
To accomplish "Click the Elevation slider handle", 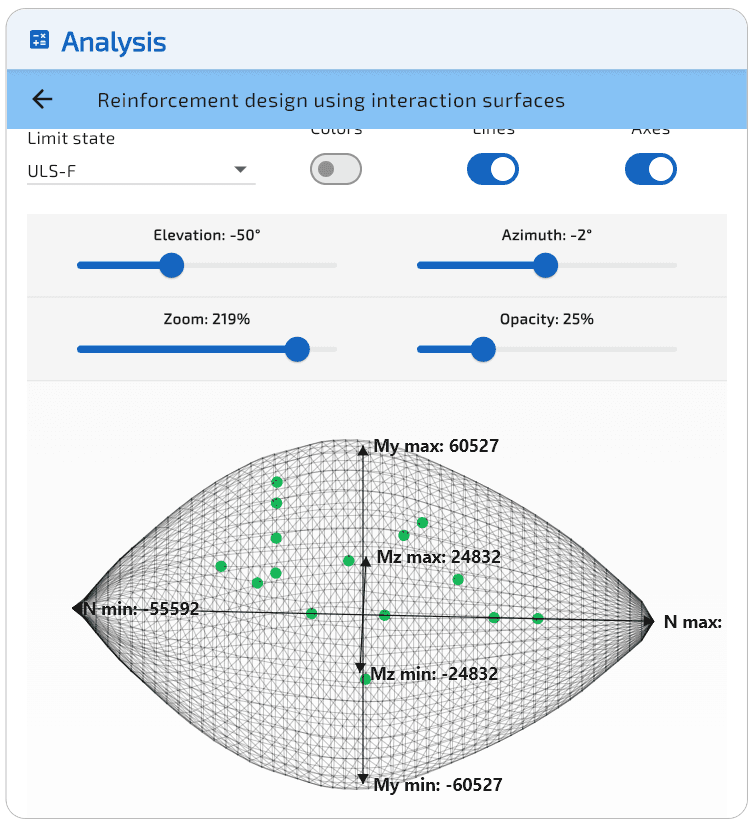I will [172, 265].
